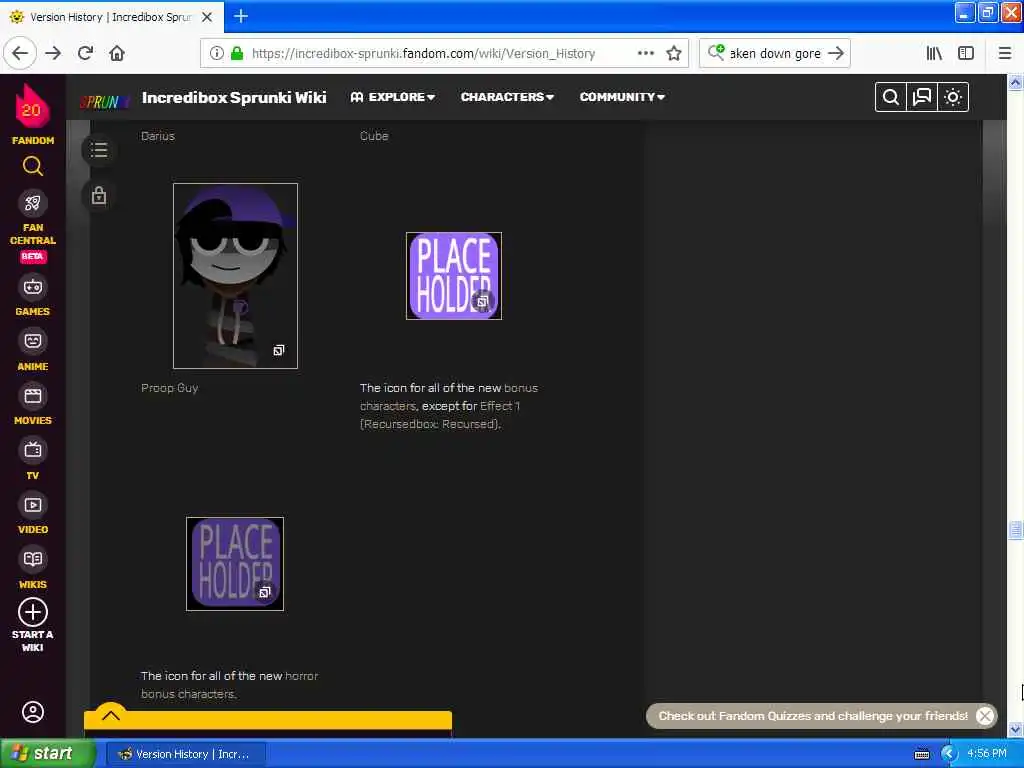Go to browser home page icon
The height and width of the screenshot is (768, 1024).
pos(117,53)
